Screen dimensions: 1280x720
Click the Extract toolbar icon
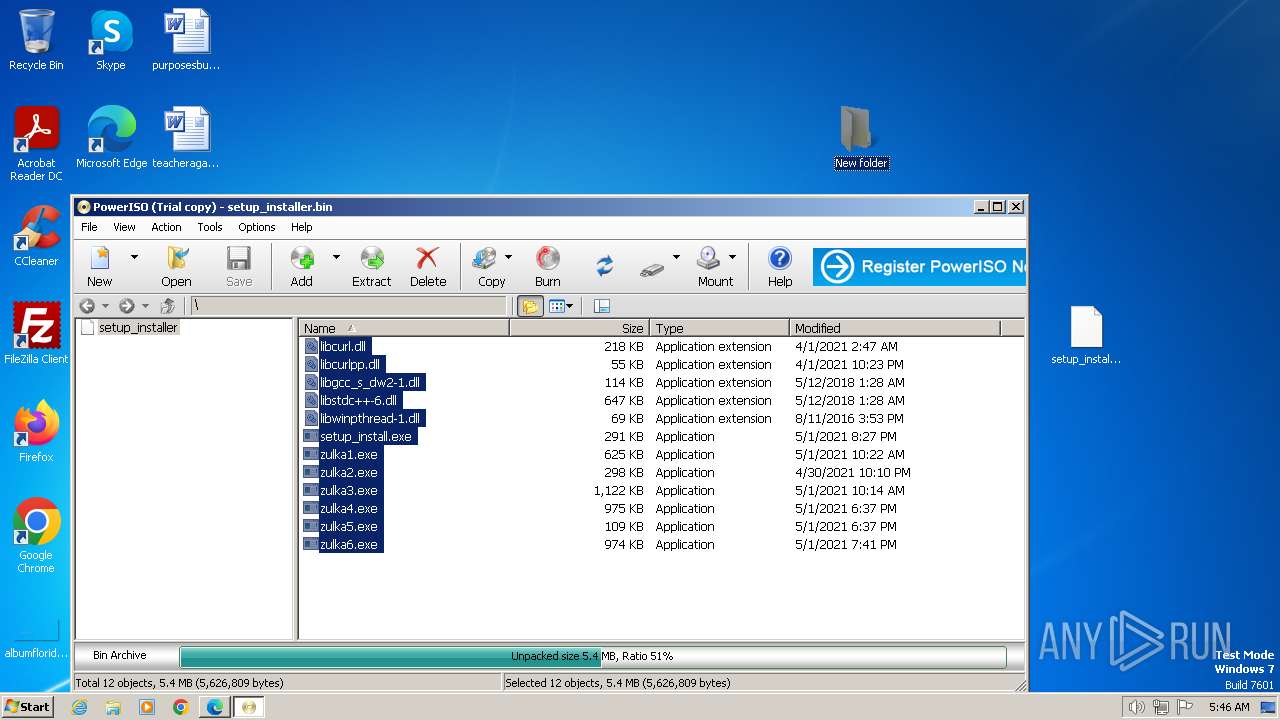pyautogui.click(x=372, y=266)
